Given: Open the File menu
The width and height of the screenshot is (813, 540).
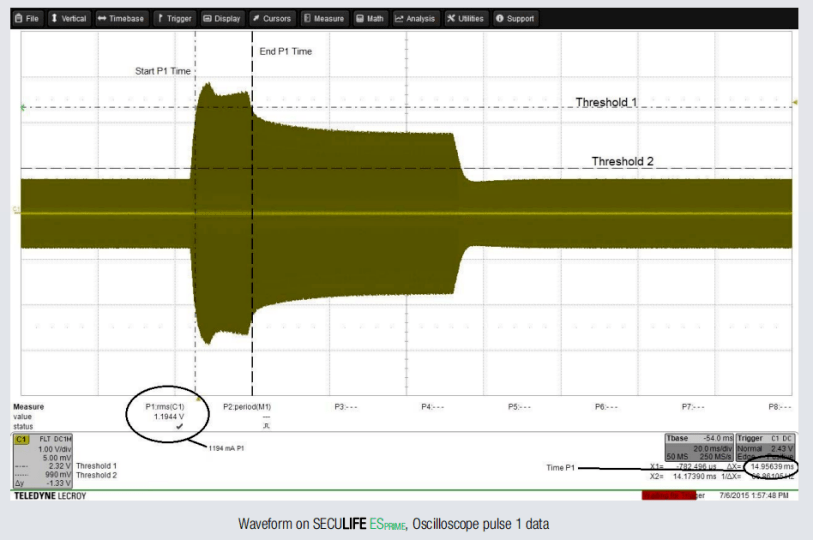Looking at the screenshot, I should (x=27, y=18).
